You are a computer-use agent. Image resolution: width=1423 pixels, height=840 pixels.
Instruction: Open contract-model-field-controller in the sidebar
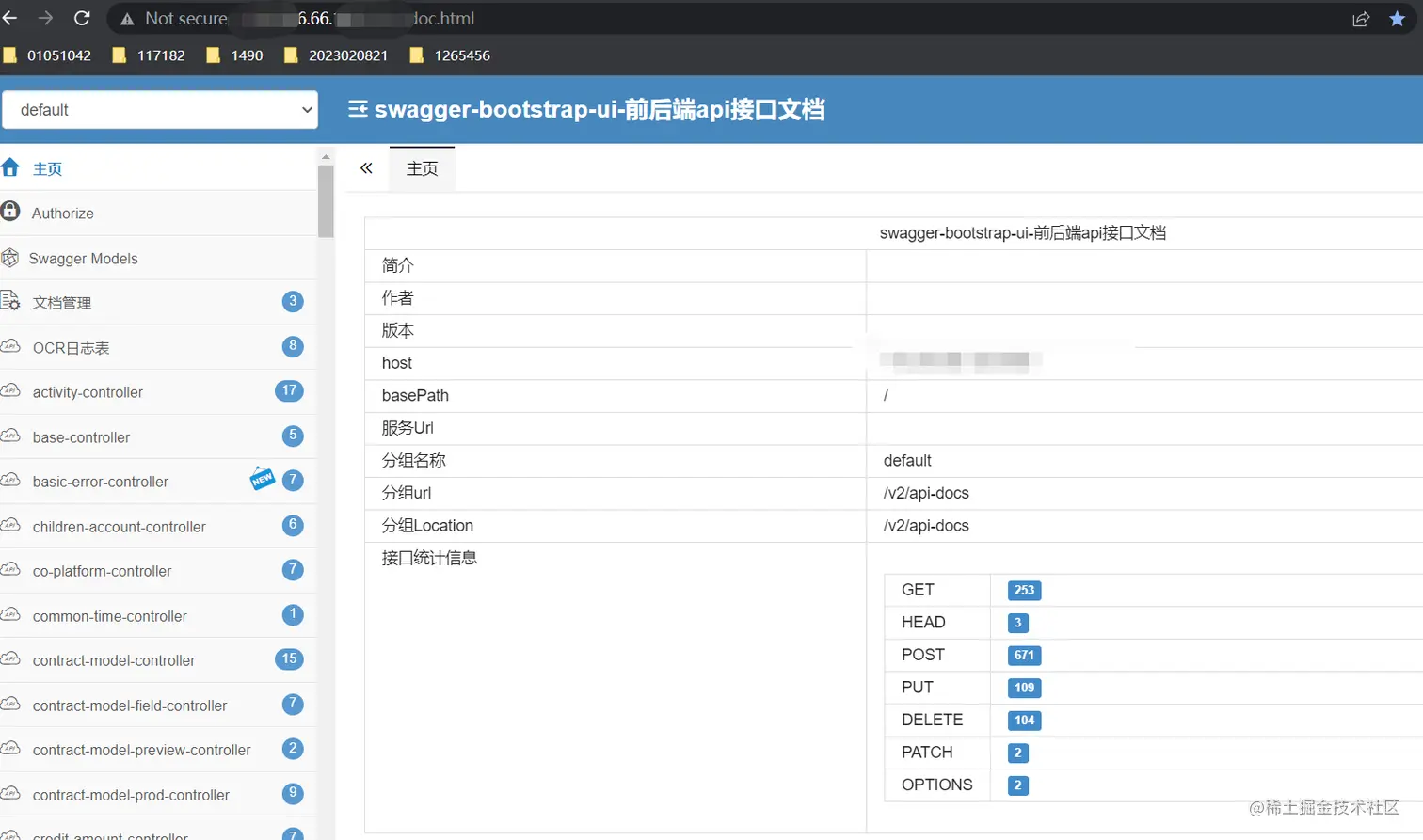(158, 705)
